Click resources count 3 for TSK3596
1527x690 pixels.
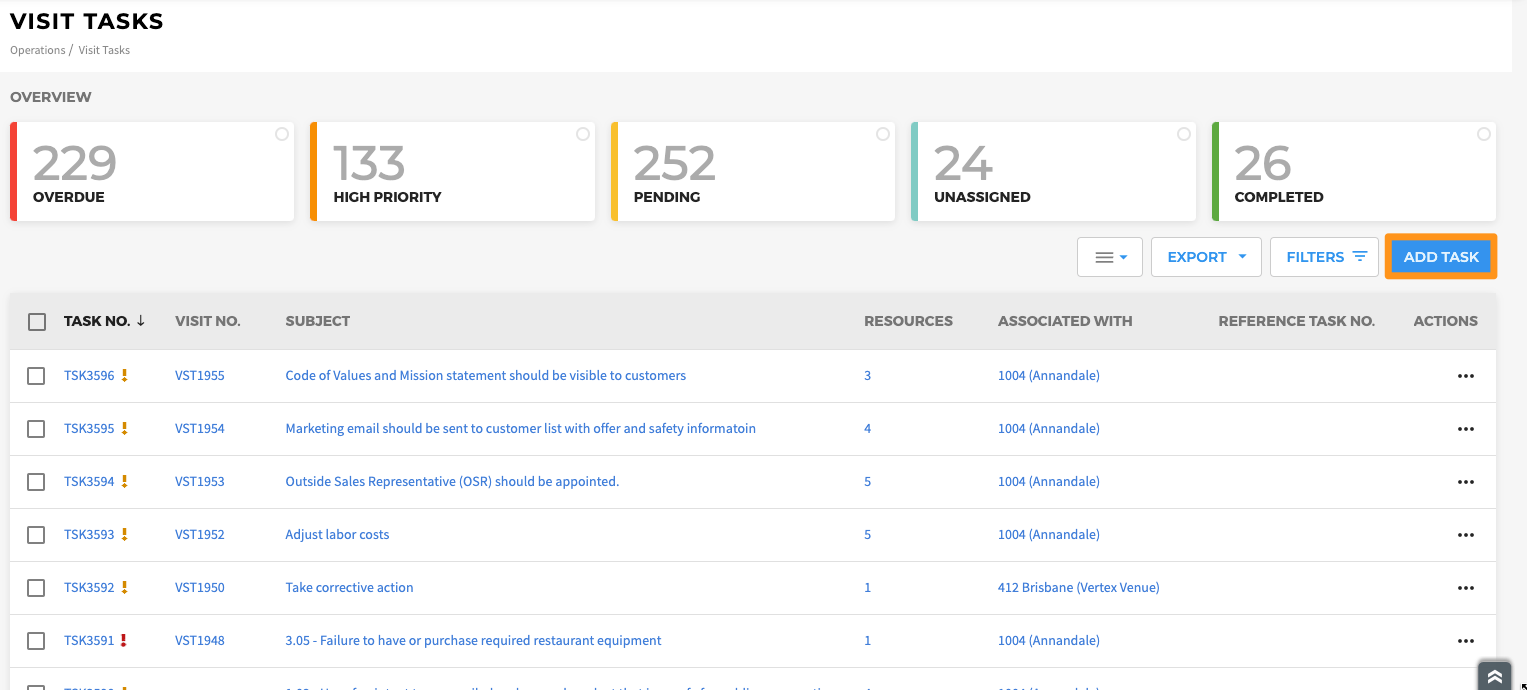(x=868, y=376)
